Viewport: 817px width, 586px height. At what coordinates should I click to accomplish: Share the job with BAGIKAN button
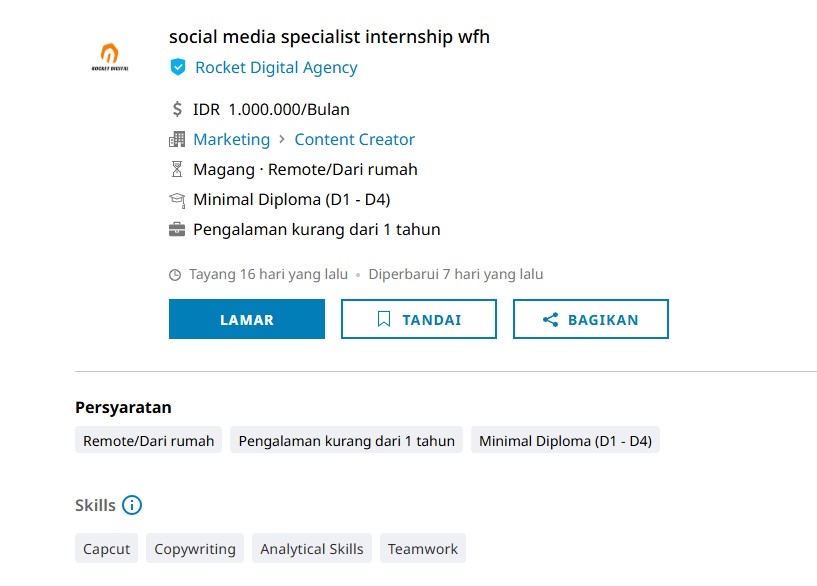(591, 319)
